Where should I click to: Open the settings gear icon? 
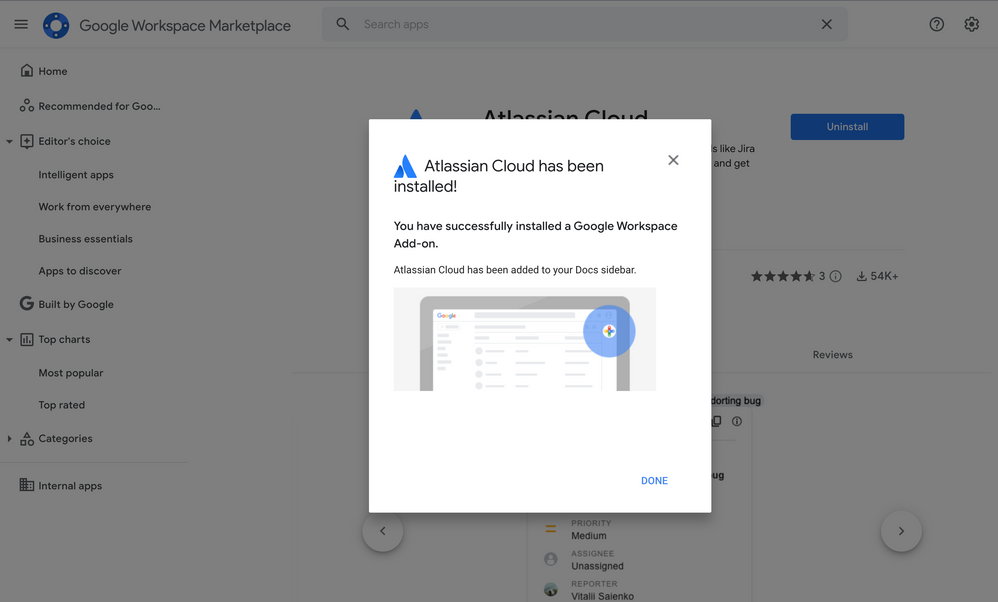coord(971,24)
